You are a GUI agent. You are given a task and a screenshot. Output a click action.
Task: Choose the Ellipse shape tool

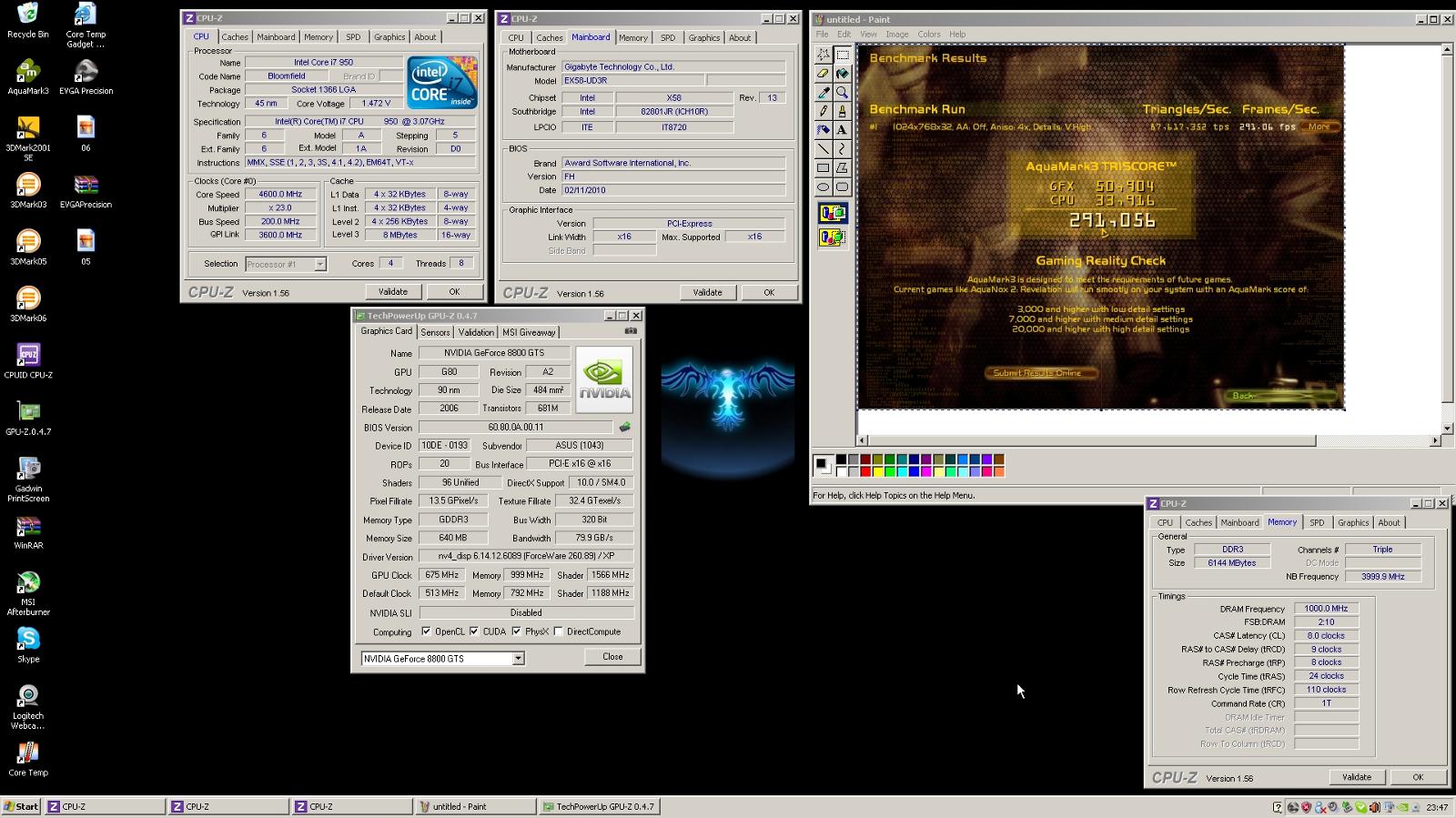pos(824,187)
